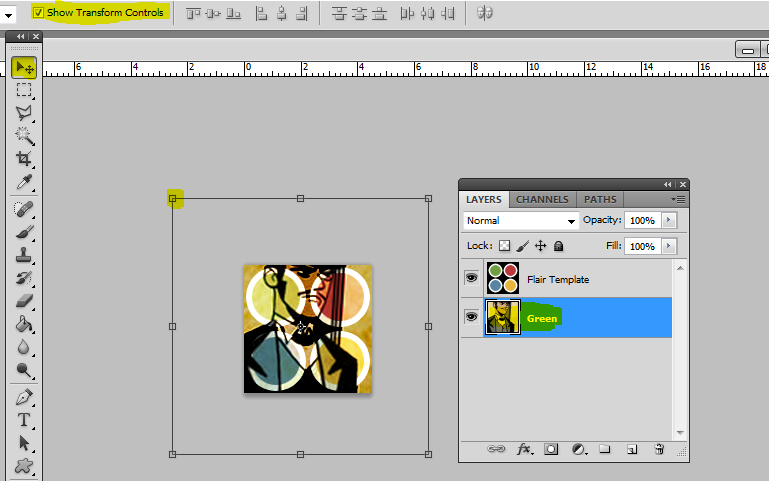Switch to the Layers tab

484,200
